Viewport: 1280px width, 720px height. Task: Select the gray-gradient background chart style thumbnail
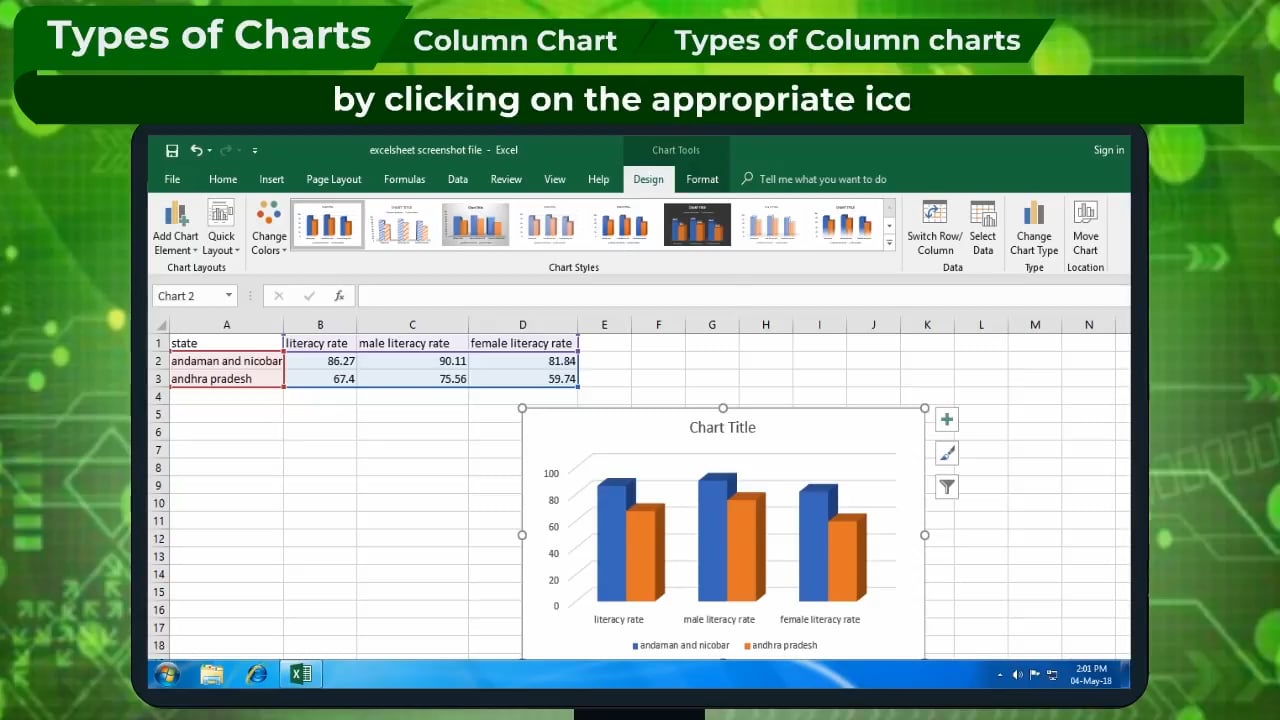475,224
